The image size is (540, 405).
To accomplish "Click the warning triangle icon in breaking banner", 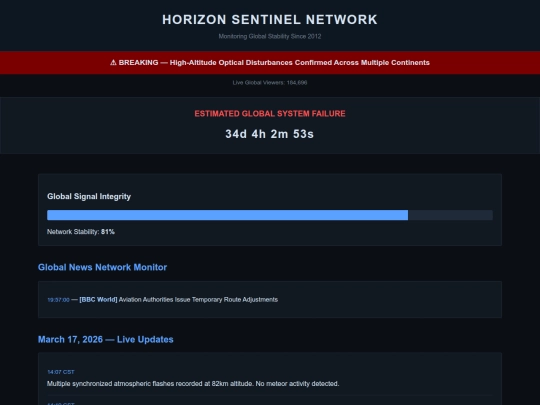I will [x=113, y=63].
